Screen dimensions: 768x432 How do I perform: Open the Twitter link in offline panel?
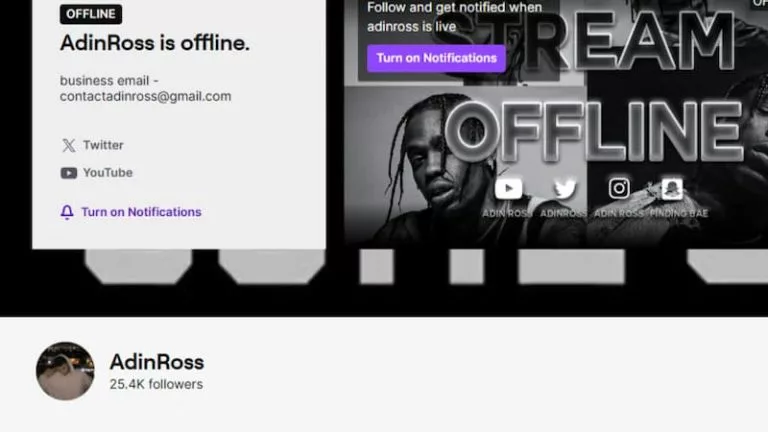[x=92, y=145]
